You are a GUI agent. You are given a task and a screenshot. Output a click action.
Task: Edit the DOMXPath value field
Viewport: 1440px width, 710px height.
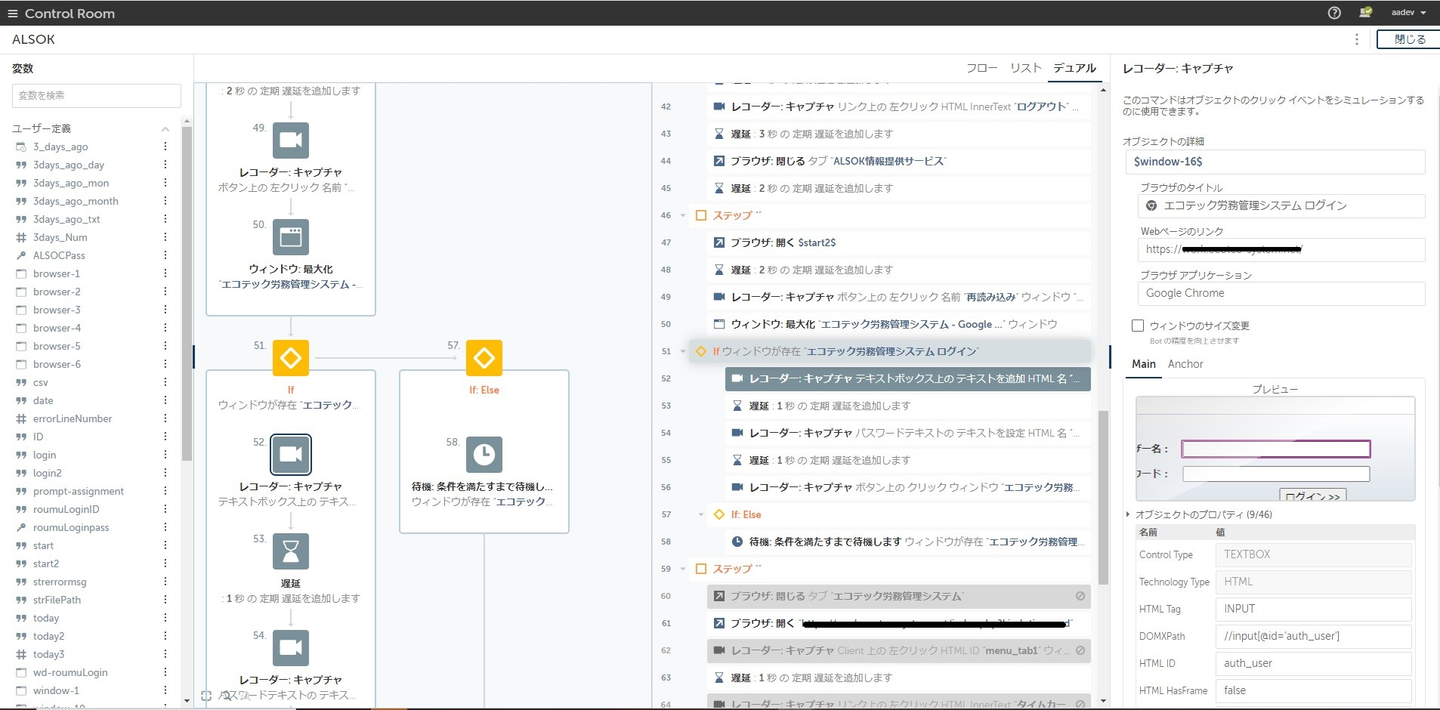click(x=1314, y=635)
